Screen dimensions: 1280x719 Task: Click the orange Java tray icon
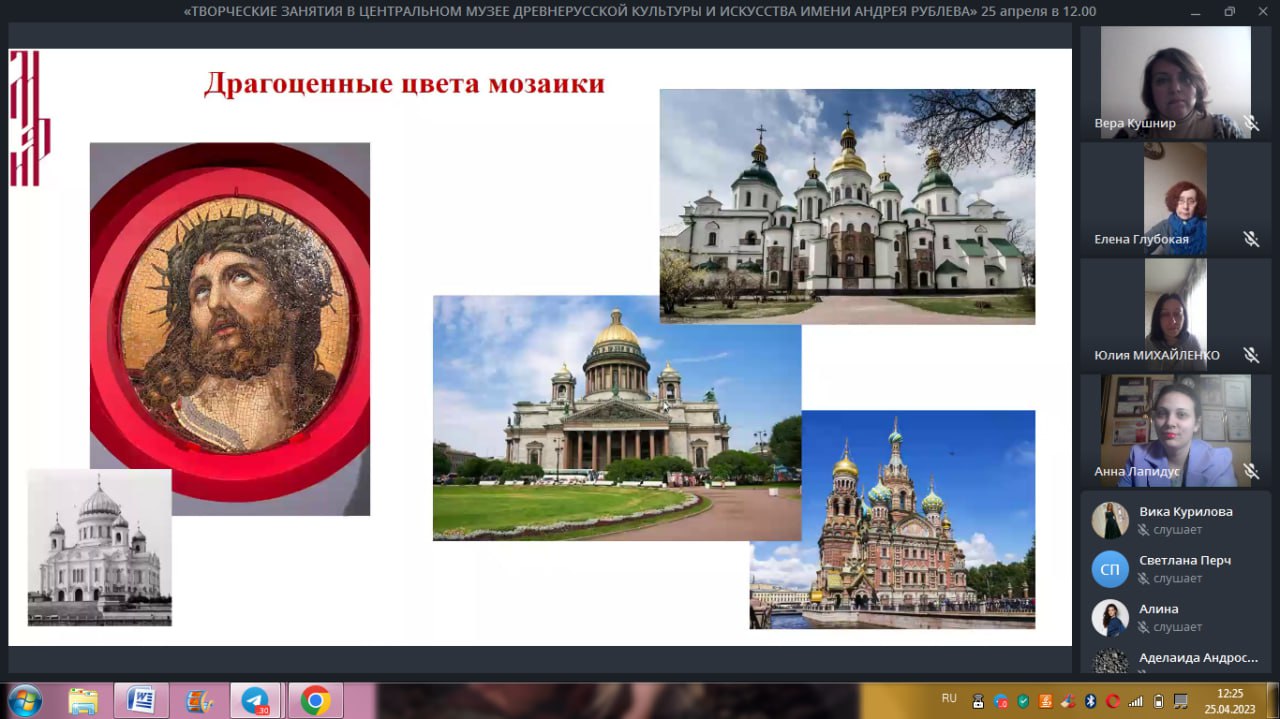tap(1045, 701)
